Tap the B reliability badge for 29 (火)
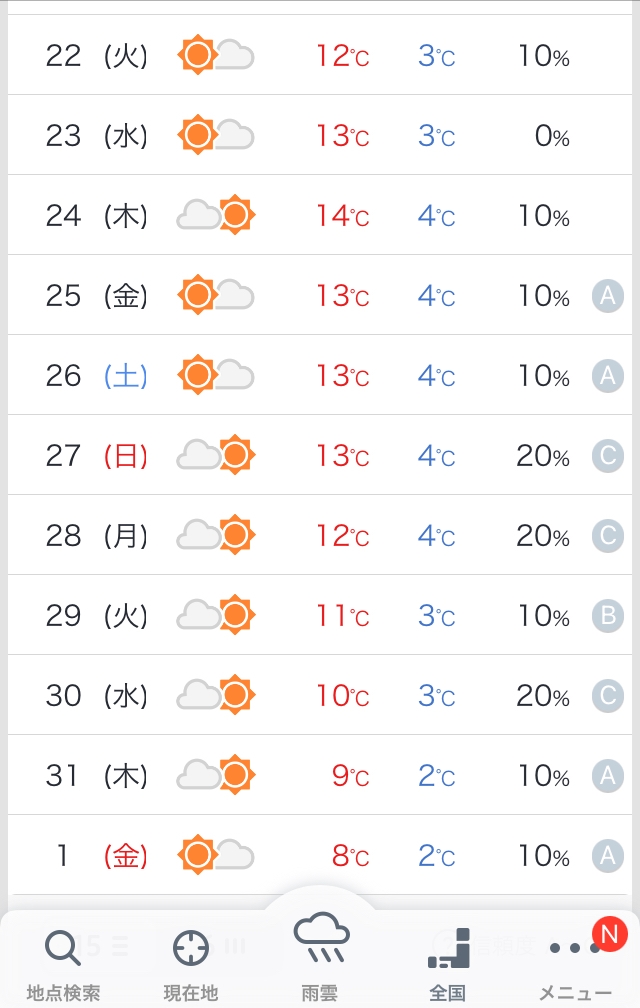The height and width of the screenshot is (1008, 640). click(x=608, y=616)
